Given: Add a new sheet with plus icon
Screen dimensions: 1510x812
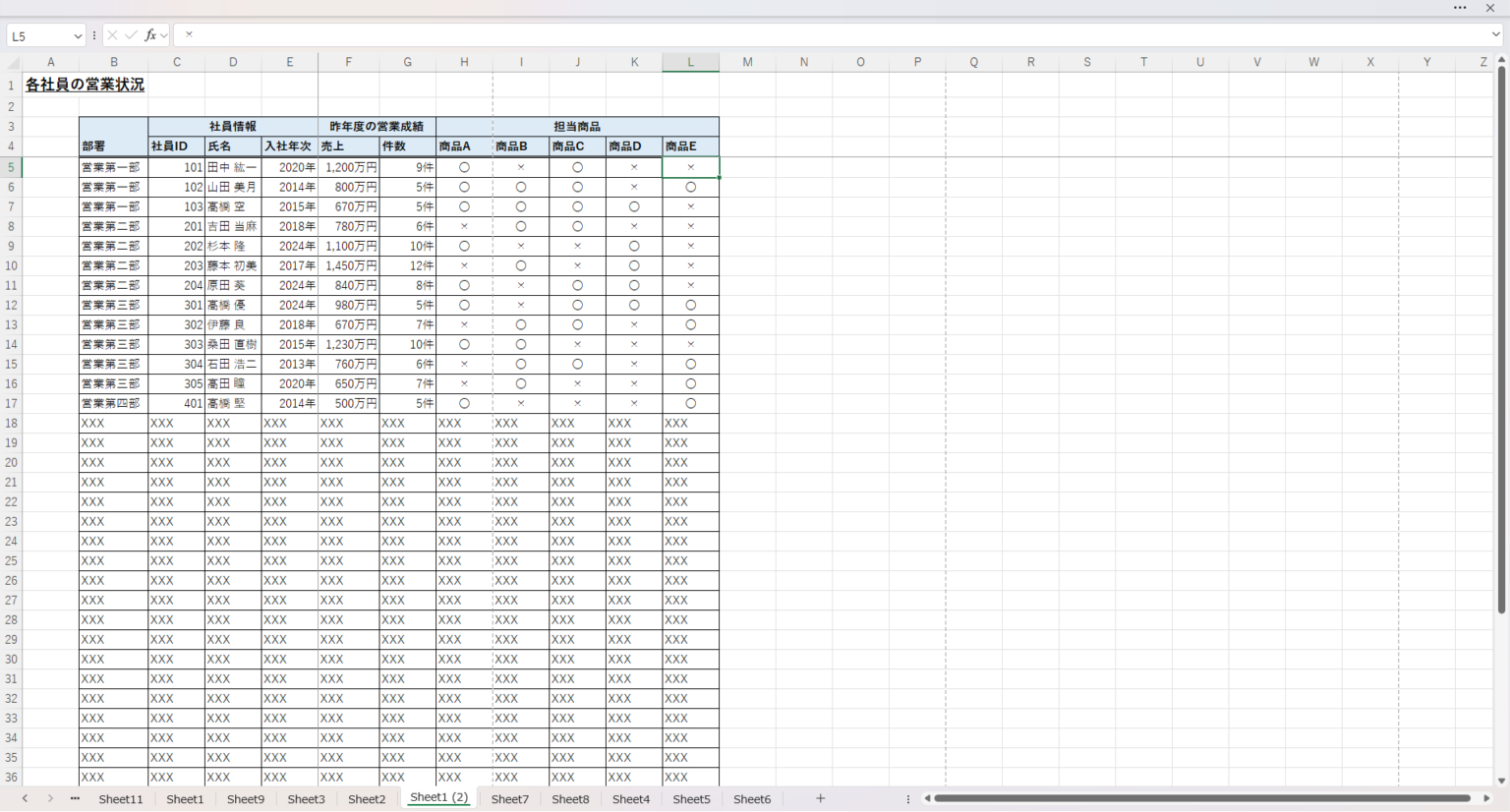Looking at the screenshot, I should (x=820, y=799).
